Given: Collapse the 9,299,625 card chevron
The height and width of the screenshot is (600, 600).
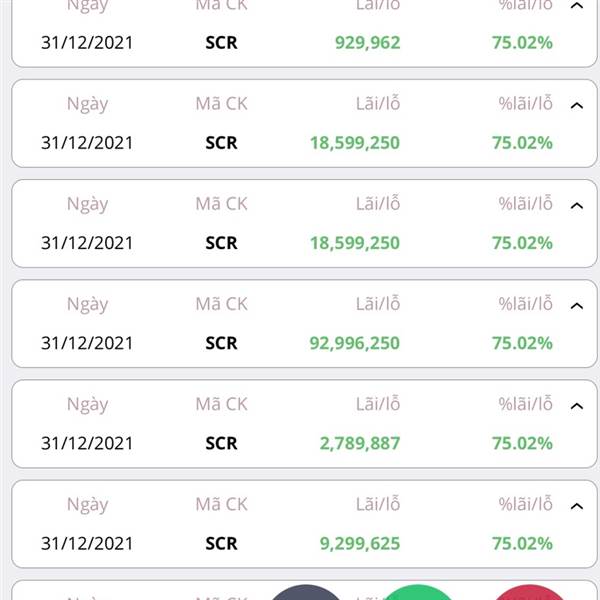Looking at the screenshot, I should 577,506.
